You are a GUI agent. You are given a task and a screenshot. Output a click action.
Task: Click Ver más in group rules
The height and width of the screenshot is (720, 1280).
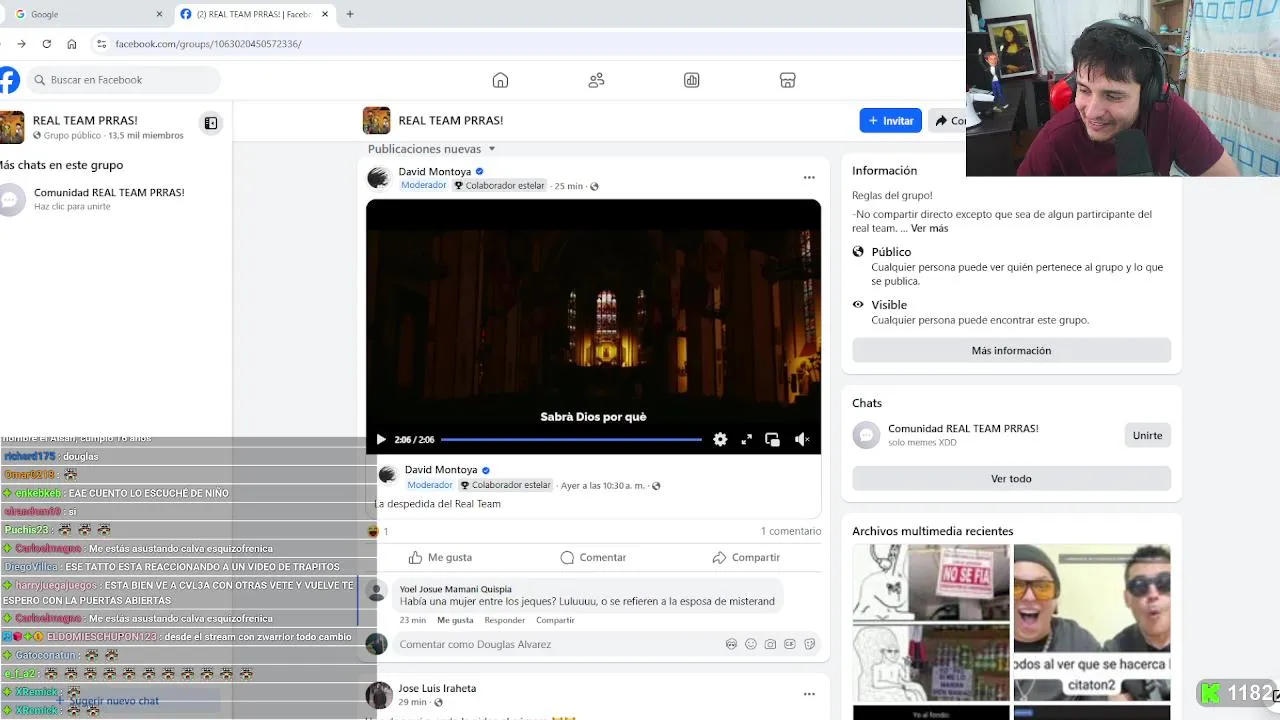[x=929, y=228]
